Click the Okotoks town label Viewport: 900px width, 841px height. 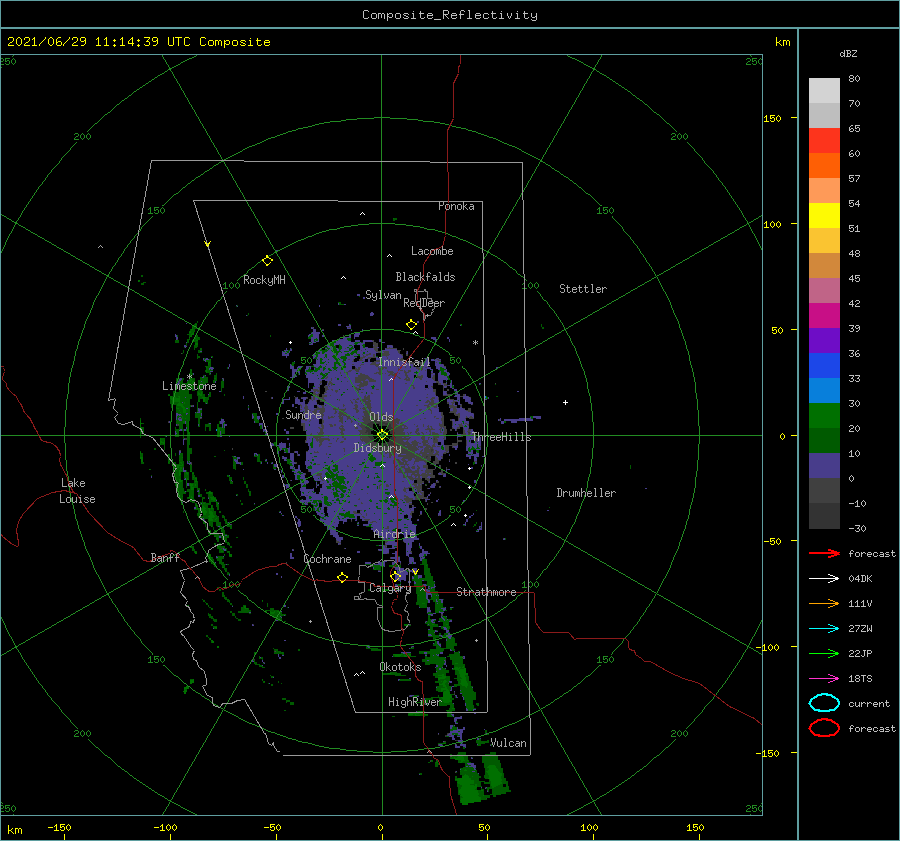coord(400,667)
